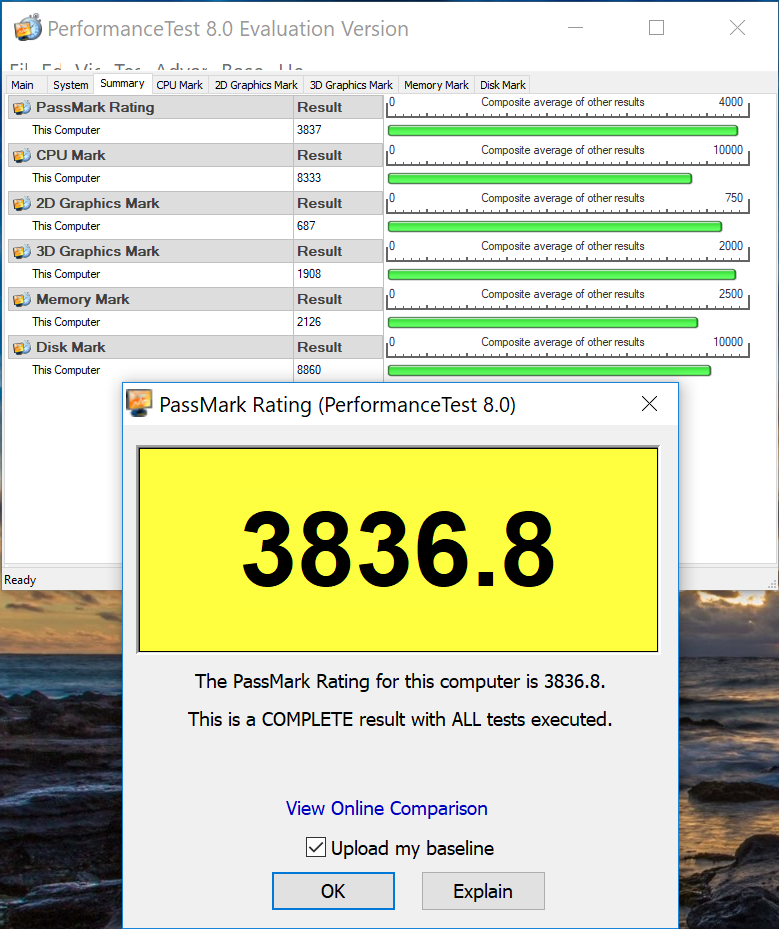Open the 3D Graphics Mark tab

click(351, 85)
